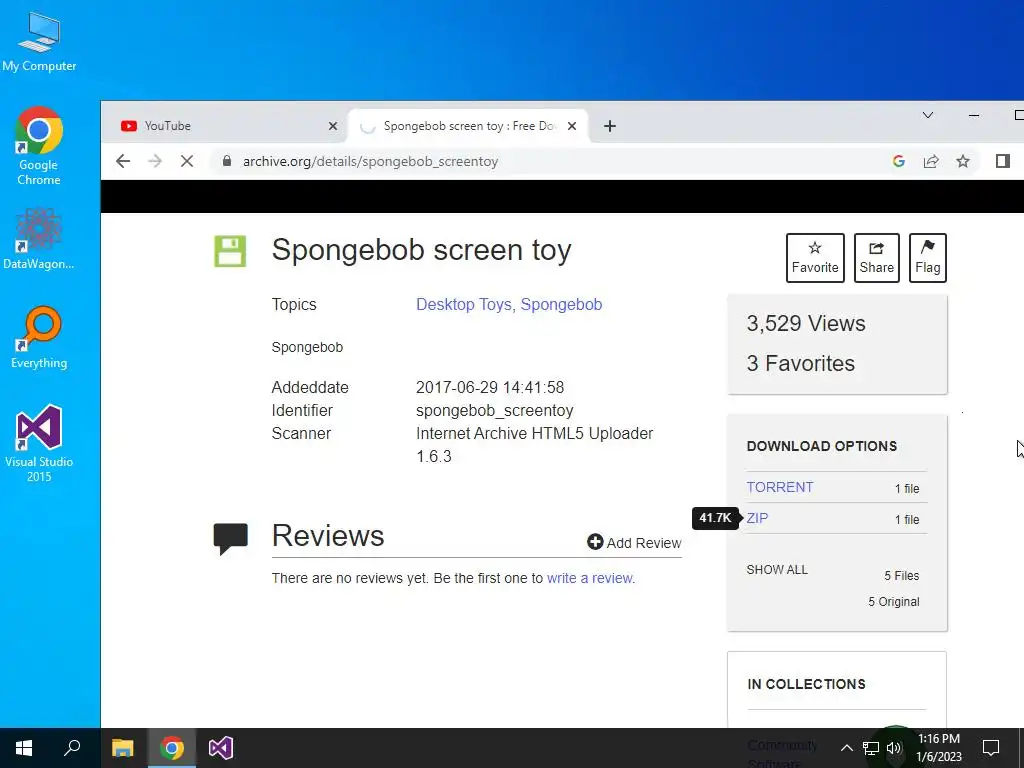Select the 2017-06-29 14:41:58 added date
The height and width of the screenshot is (768, 1024).
(490, 387)
